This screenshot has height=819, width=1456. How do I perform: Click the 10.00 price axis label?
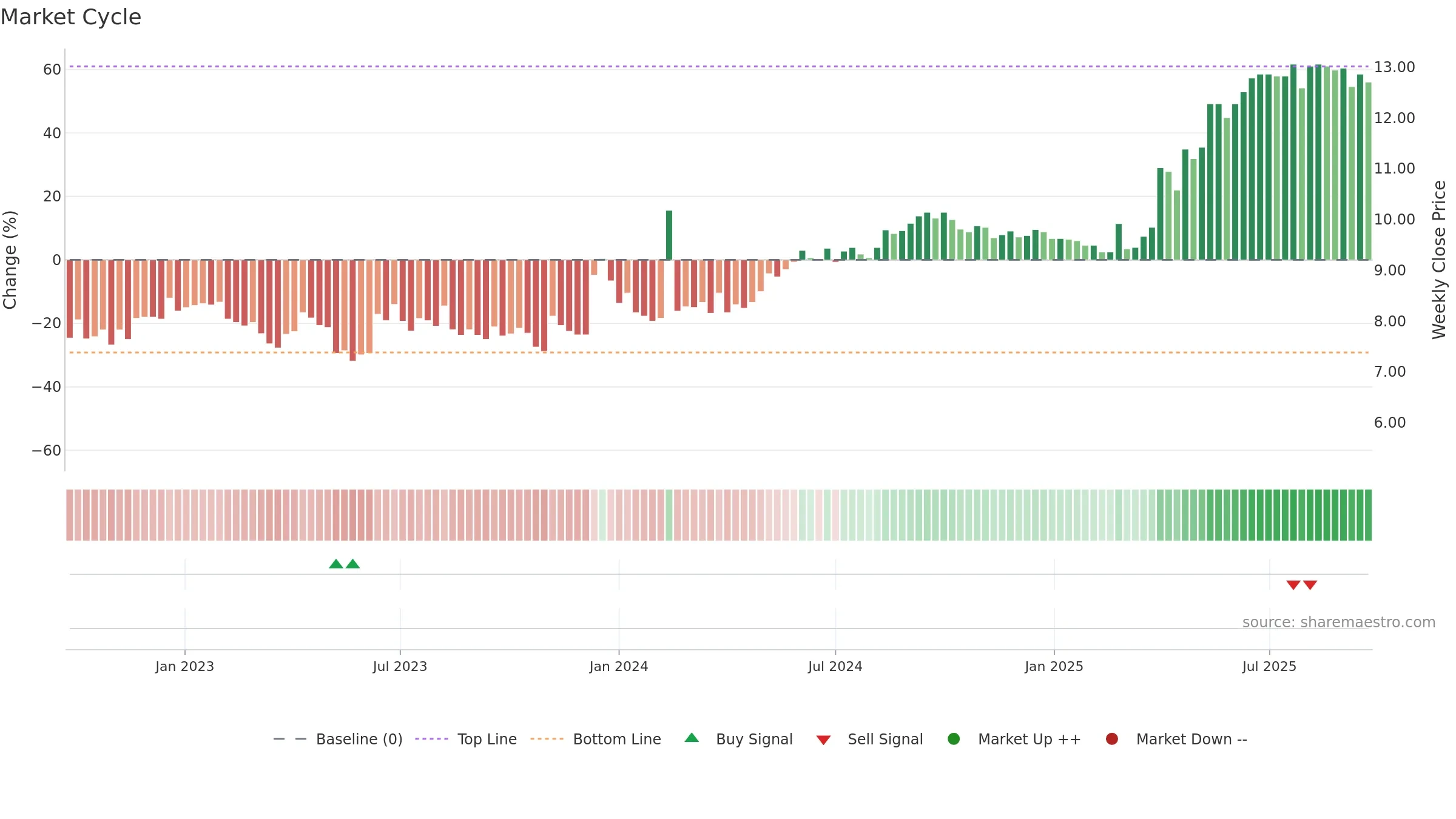tap(1394, 219)
